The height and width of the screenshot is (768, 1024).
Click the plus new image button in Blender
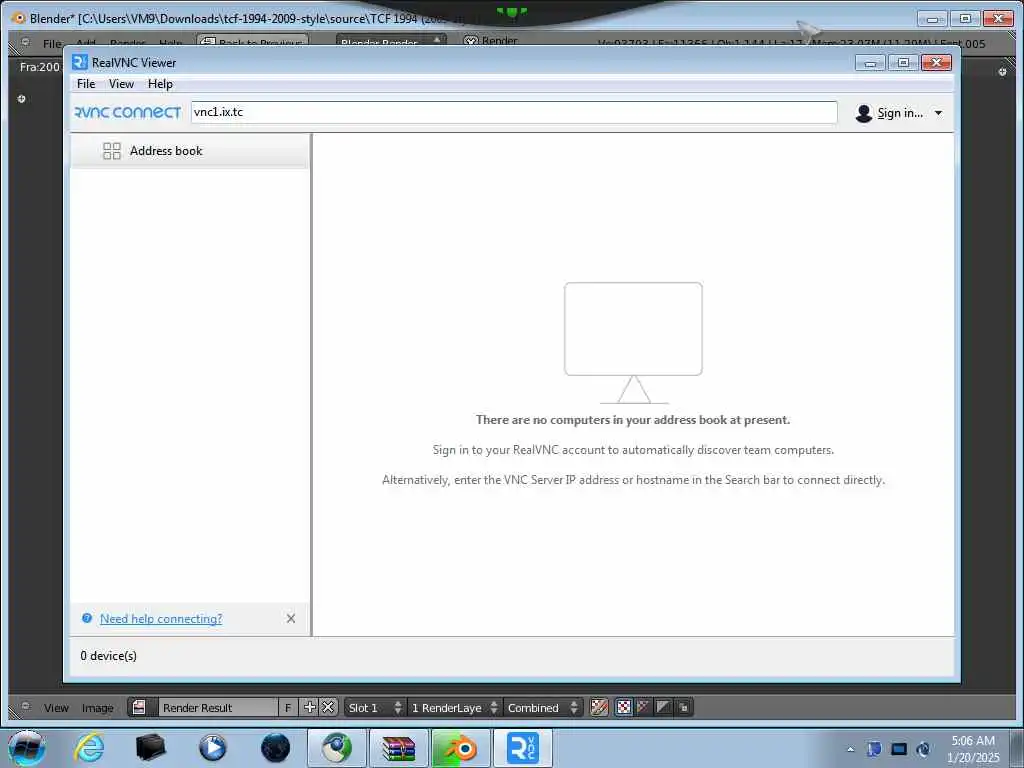[310, 707]
